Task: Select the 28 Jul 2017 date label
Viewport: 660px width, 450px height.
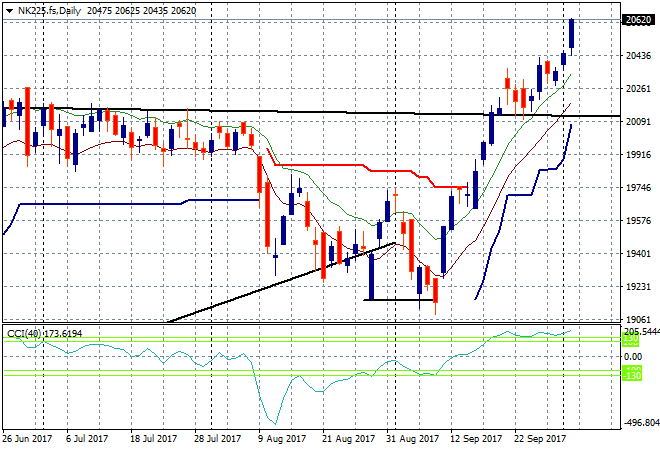Action: pos(217,439)
